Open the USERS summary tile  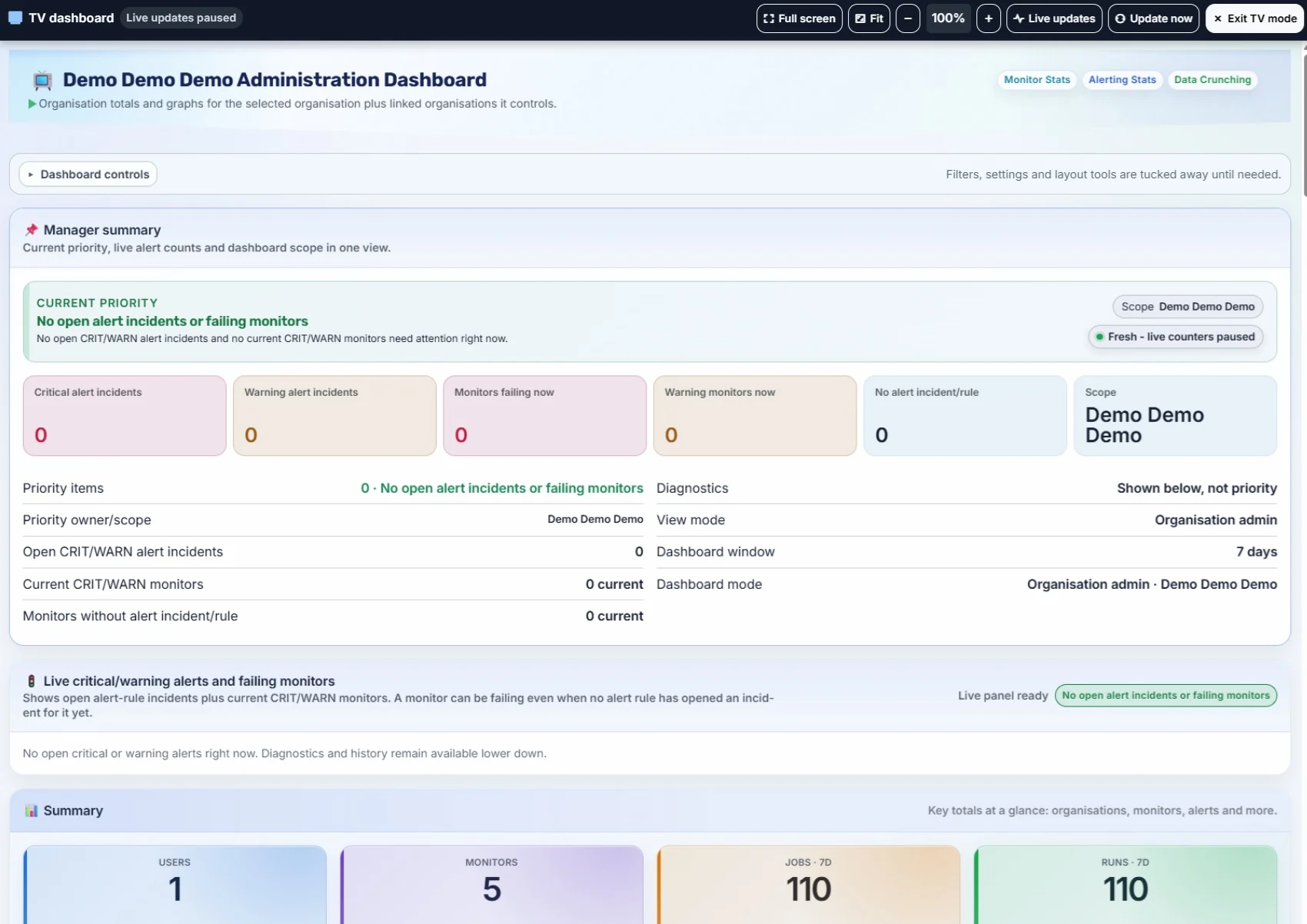click(x=175, y=885)
